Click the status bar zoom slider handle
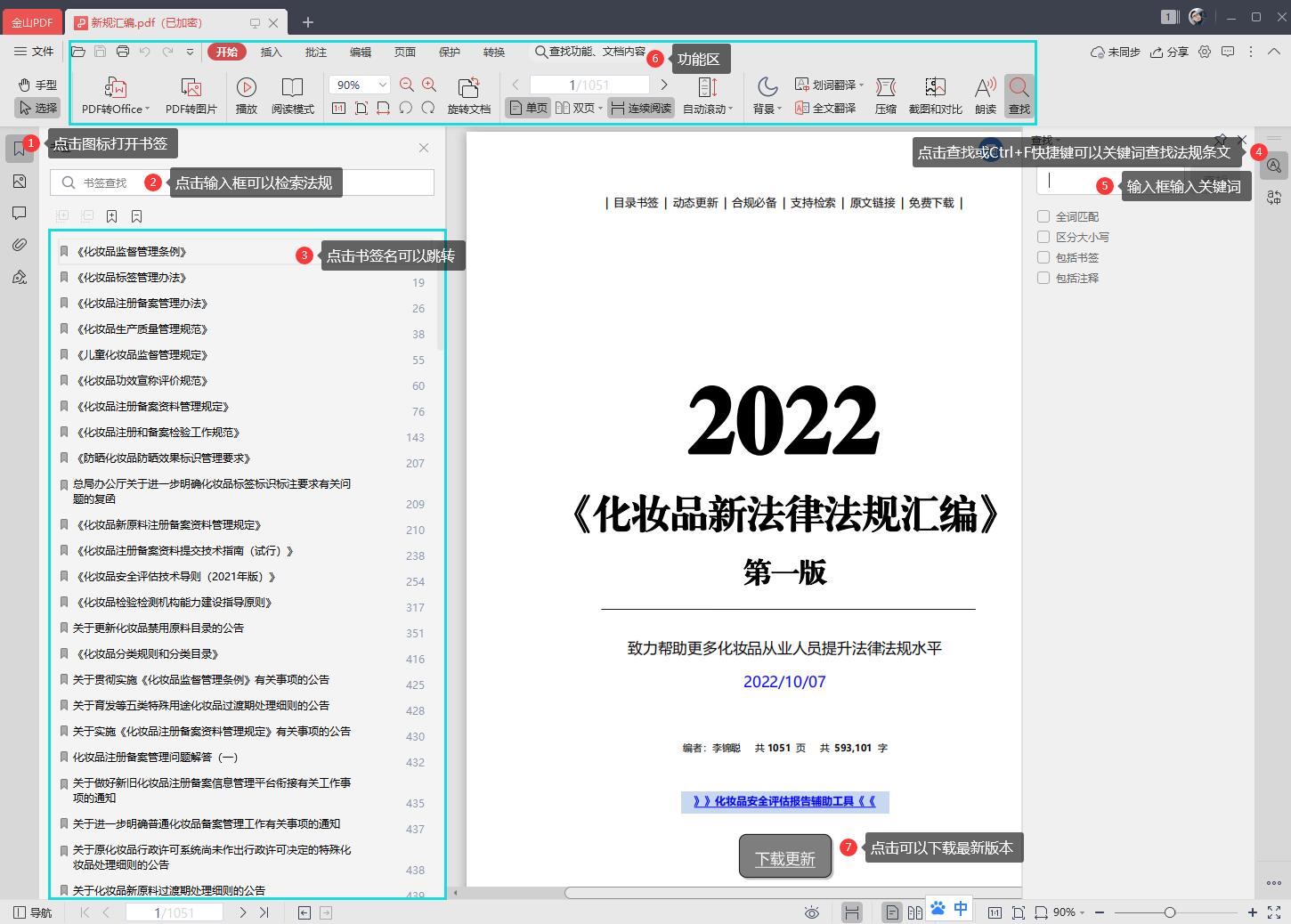Screen dimensions: 1291x924 click(1170, 912)
